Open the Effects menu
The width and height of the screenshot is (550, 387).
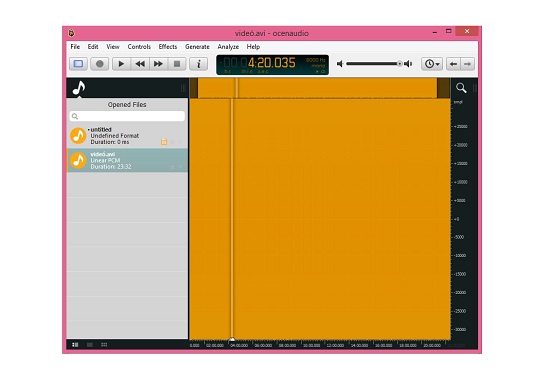[168, 47]
